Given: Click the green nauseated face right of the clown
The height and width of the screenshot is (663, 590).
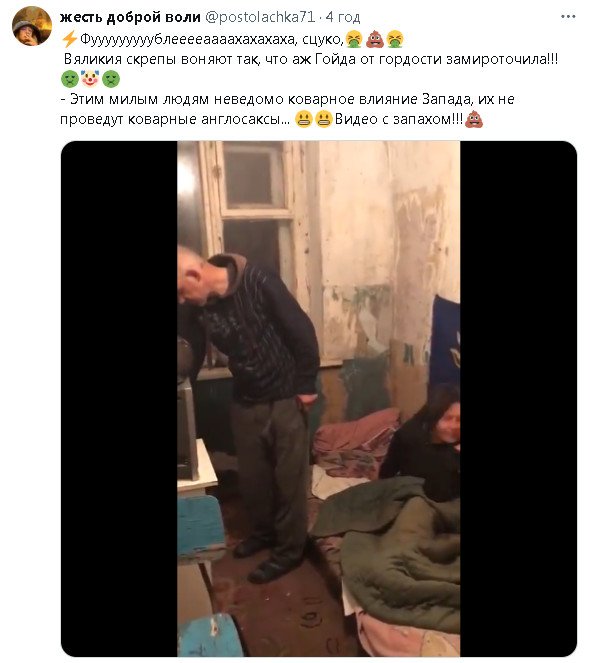Looking at the screenshot, I should pyautogui.click(x=111, y=79).
